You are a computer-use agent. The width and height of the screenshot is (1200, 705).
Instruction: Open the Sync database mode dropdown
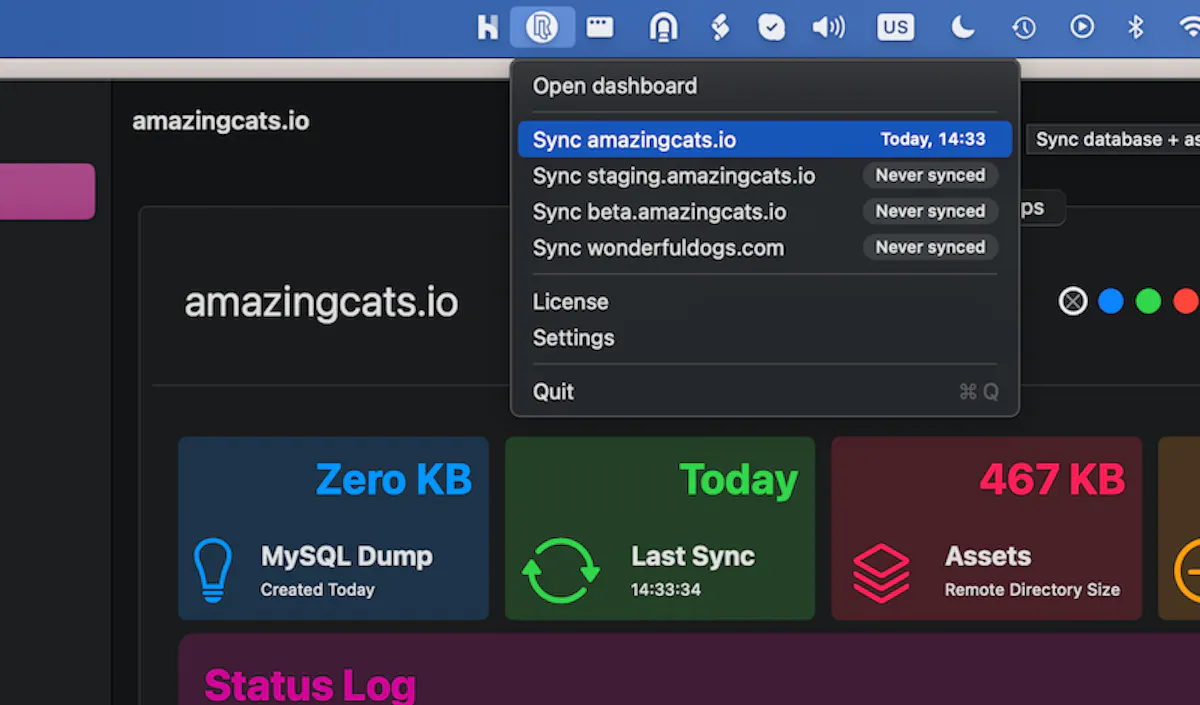[x=1113, y=140]
